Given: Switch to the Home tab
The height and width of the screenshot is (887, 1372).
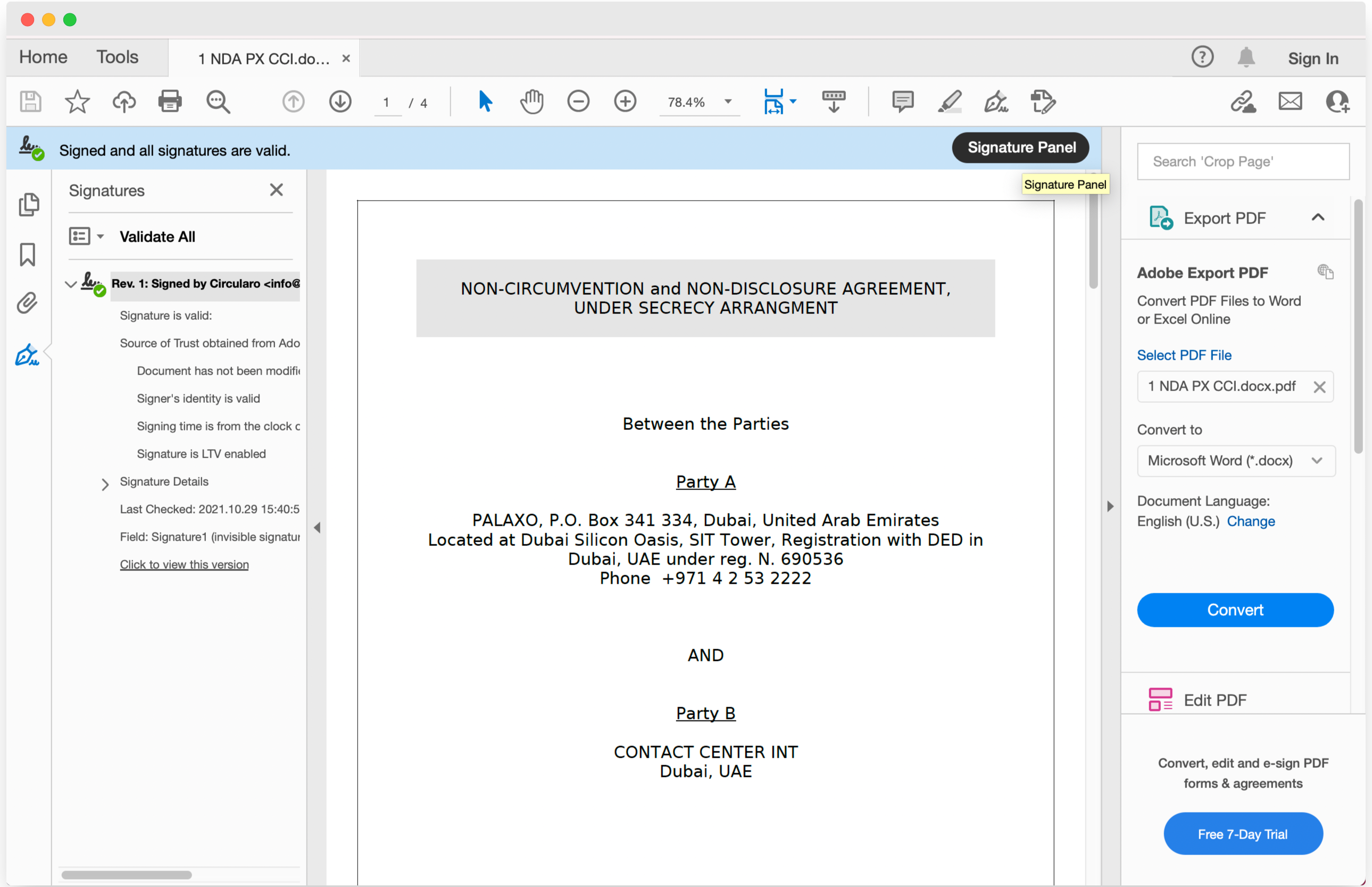Looking at the screenshot, I should point(43,57).
